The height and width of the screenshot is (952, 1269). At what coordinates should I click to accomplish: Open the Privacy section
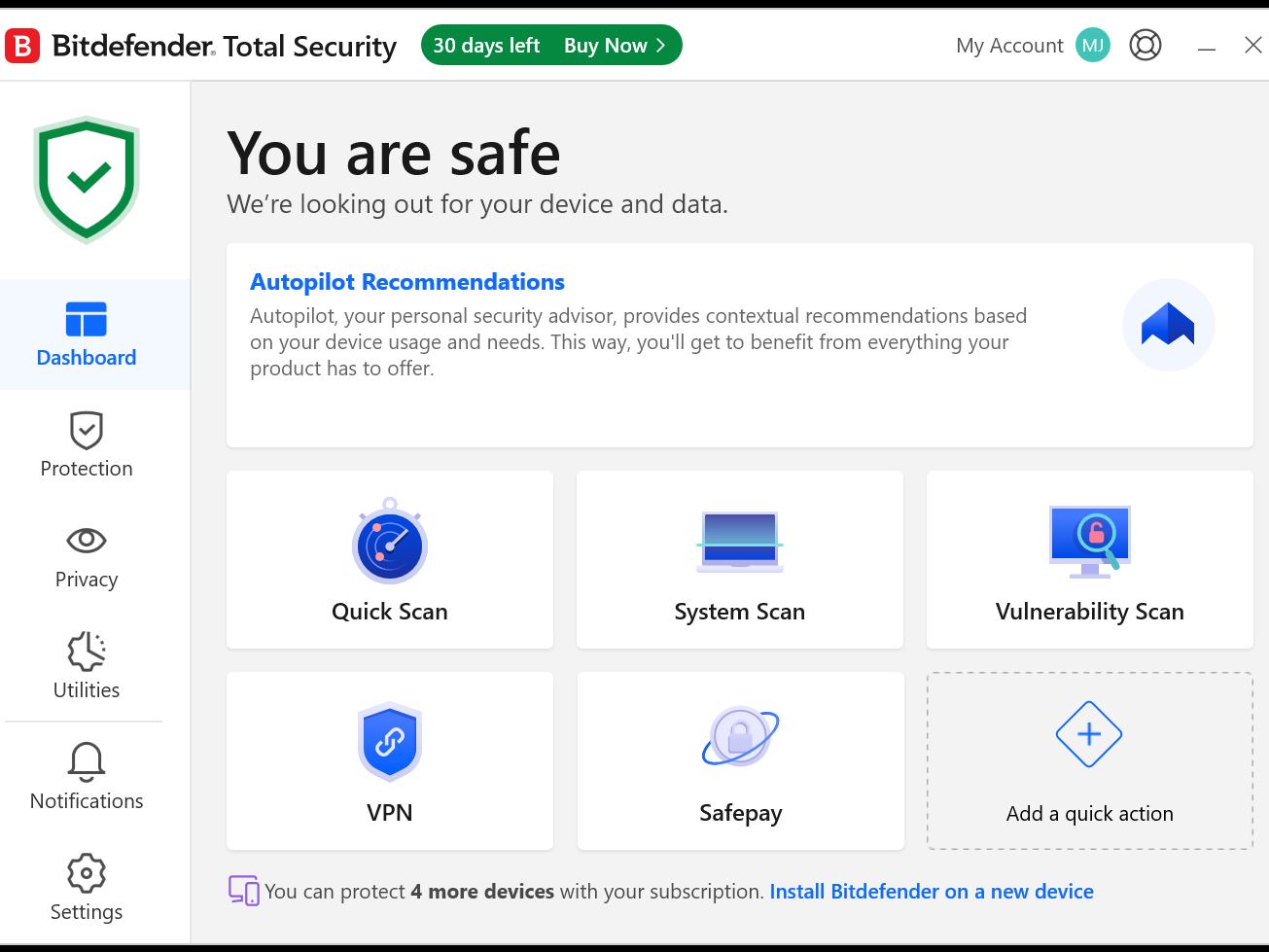pos(87,556)
